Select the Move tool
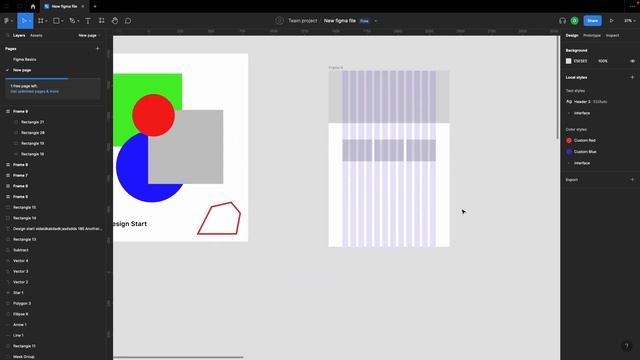640x360 pixels. [23, 21]
